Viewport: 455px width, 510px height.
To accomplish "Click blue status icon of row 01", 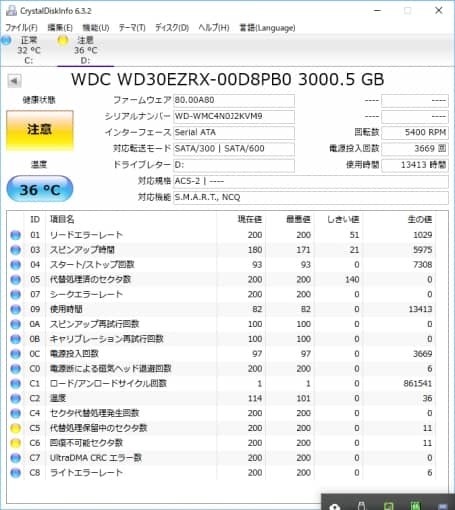I will 15,235.
